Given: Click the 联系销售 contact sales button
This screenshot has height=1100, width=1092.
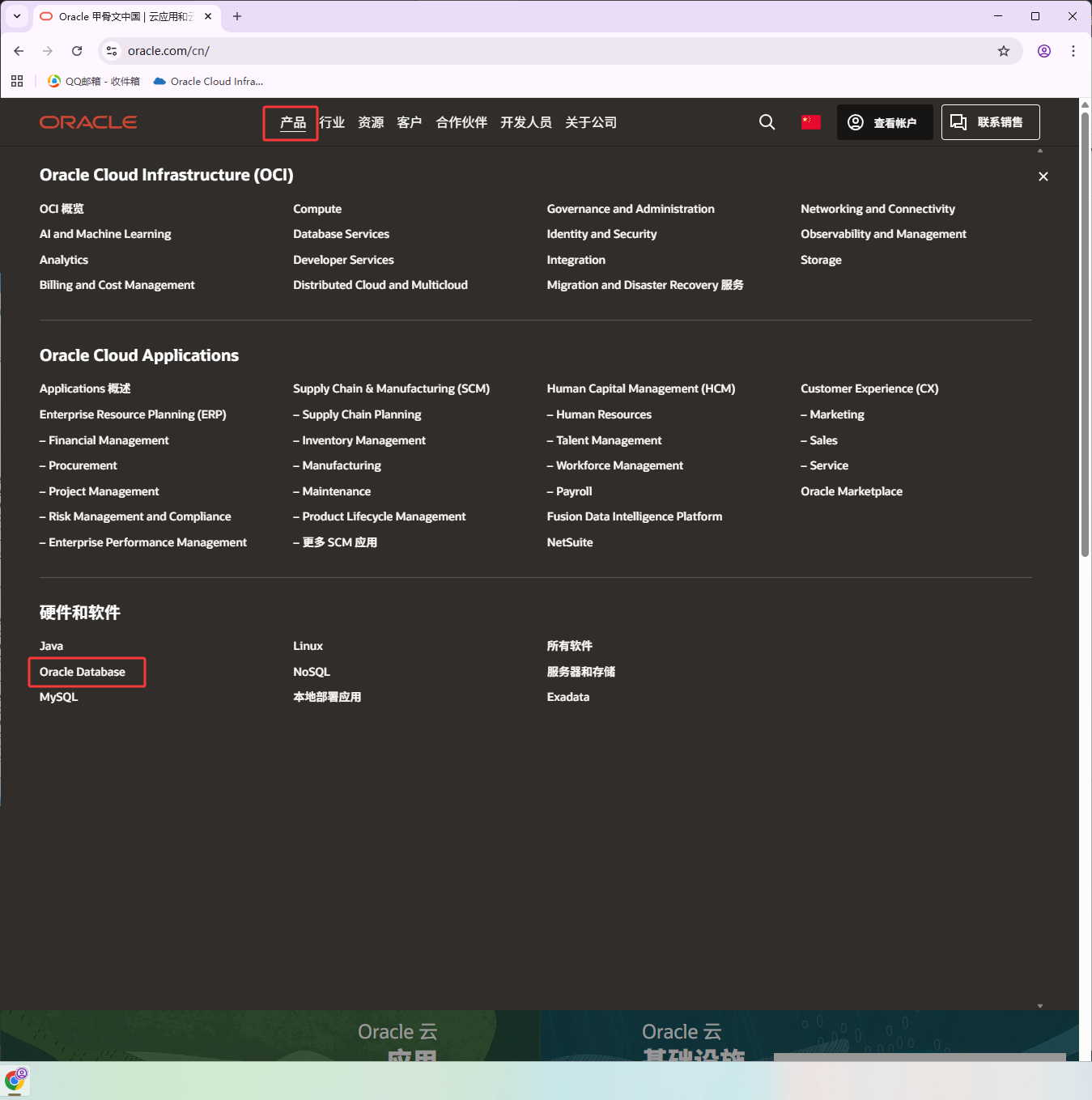Looking at the screenshot, I should (x=991, y=122).
